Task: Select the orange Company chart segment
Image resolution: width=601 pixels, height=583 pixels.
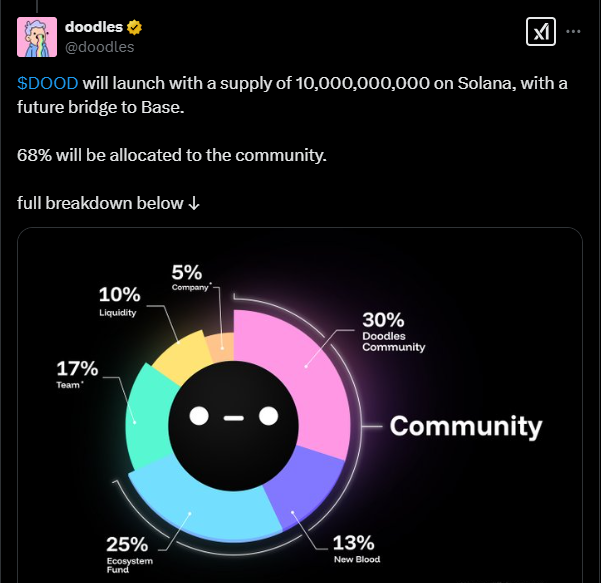Action: [221, 347]
